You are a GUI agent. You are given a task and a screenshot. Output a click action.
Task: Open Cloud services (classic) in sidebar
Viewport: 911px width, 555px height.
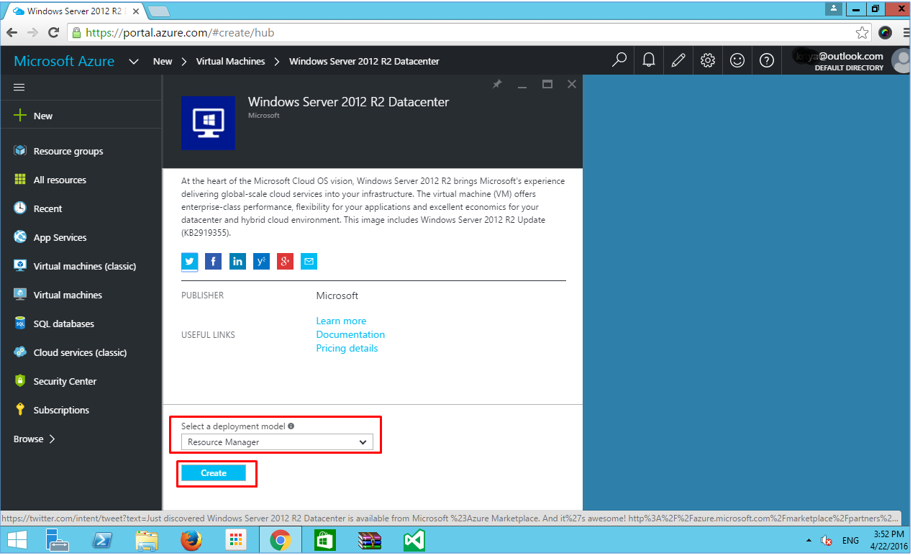click(x=81, y=352)
